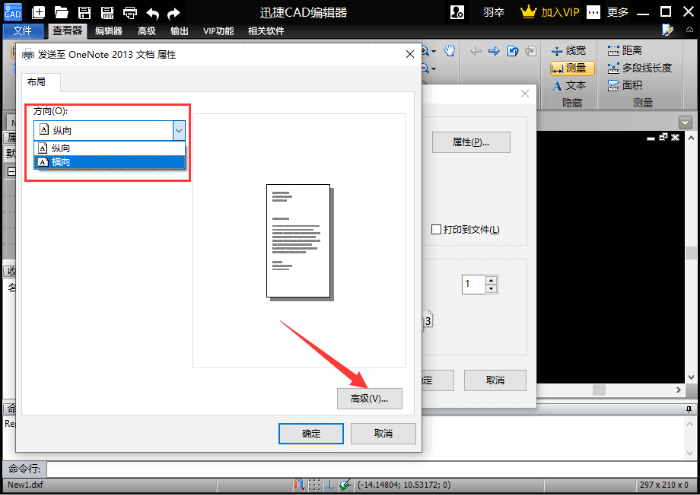Screen dimensions: 700x495
Task: Click the 高级(V)... advanced button
Action: click(370, 399)
